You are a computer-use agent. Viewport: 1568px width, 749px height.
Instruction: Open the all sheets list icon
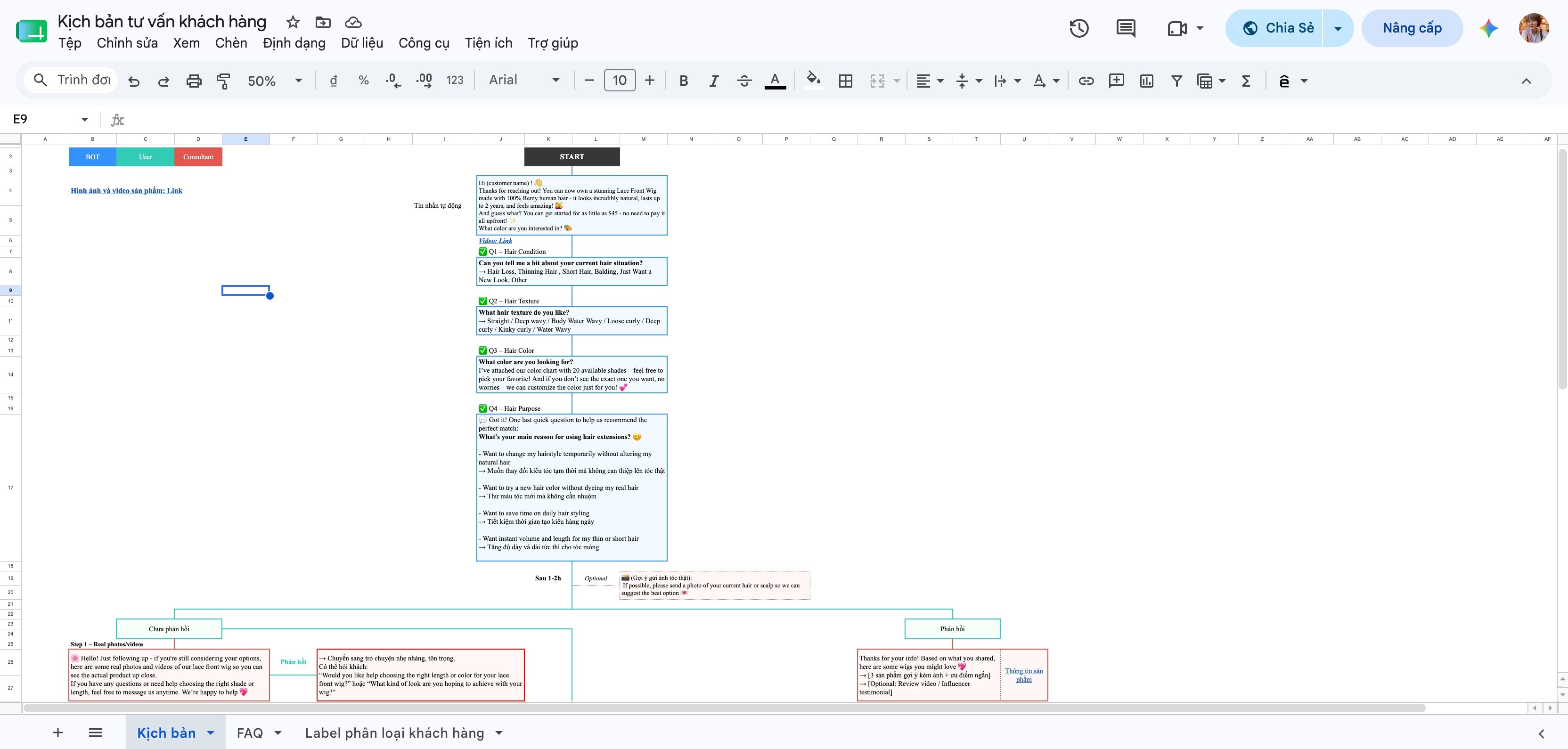pyautogui.click(x=96, y=733)
